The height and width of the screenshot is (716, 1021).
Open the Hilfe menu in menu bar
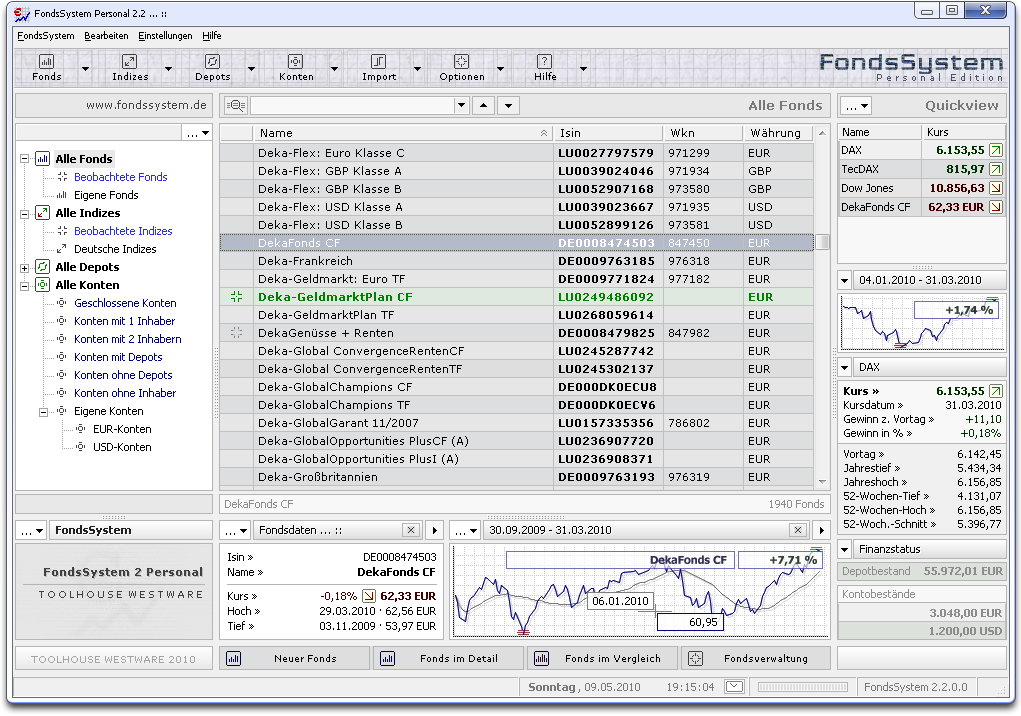pos(212,36)
